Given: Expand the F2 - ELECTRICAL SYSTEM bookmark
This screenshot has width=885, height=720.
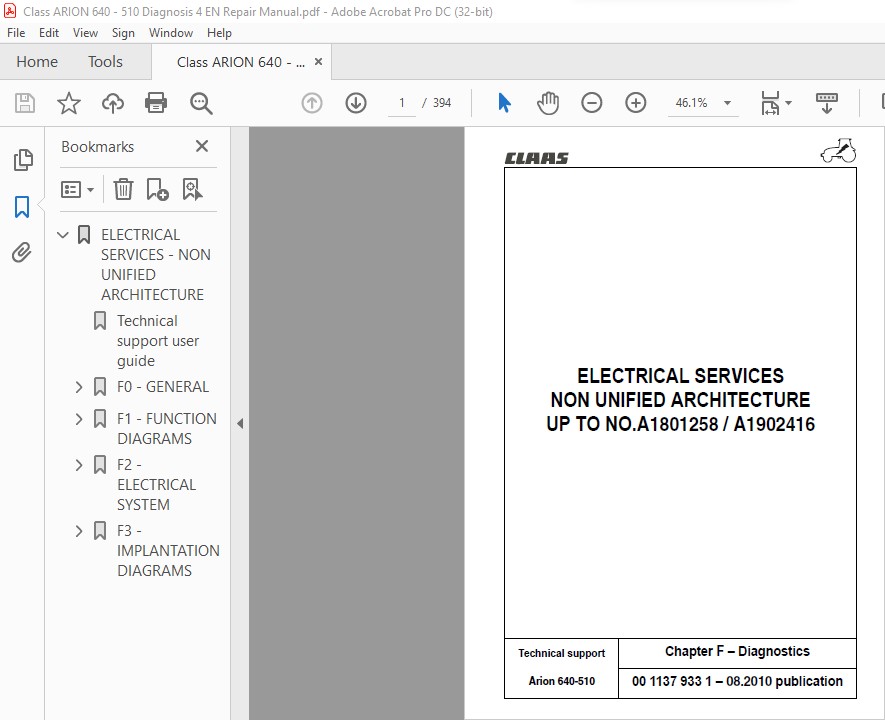Looking at the screenshot, I should coord(79,465).
